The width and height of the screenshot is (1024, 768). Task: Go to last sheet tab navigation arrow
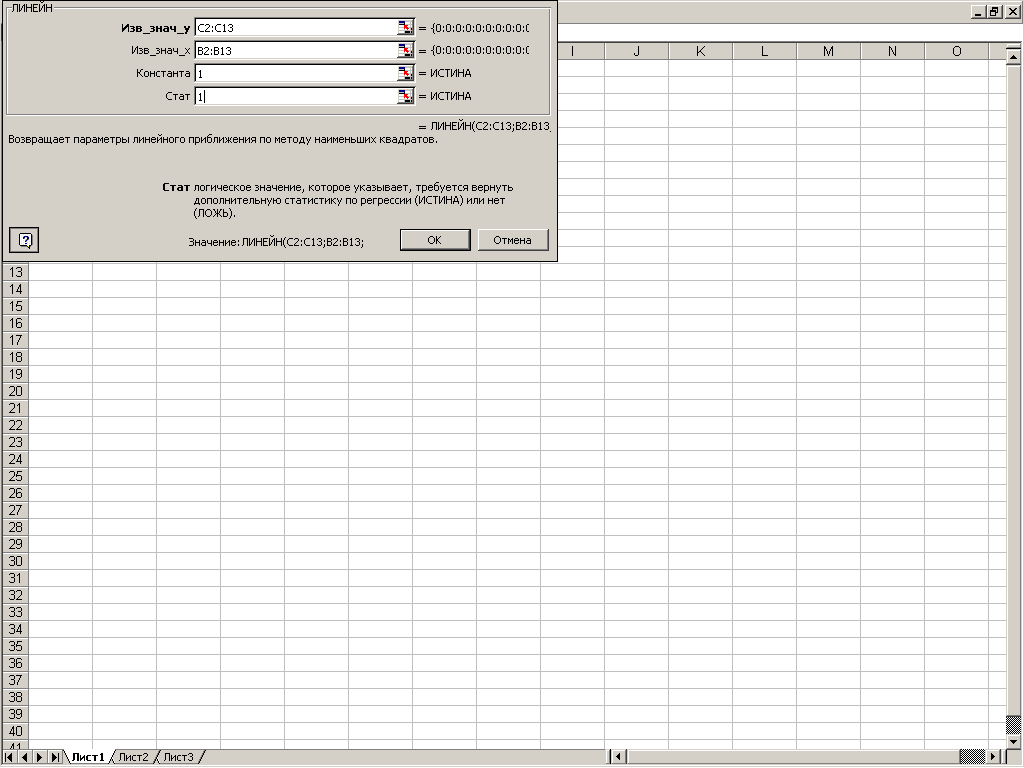[55, 758]
